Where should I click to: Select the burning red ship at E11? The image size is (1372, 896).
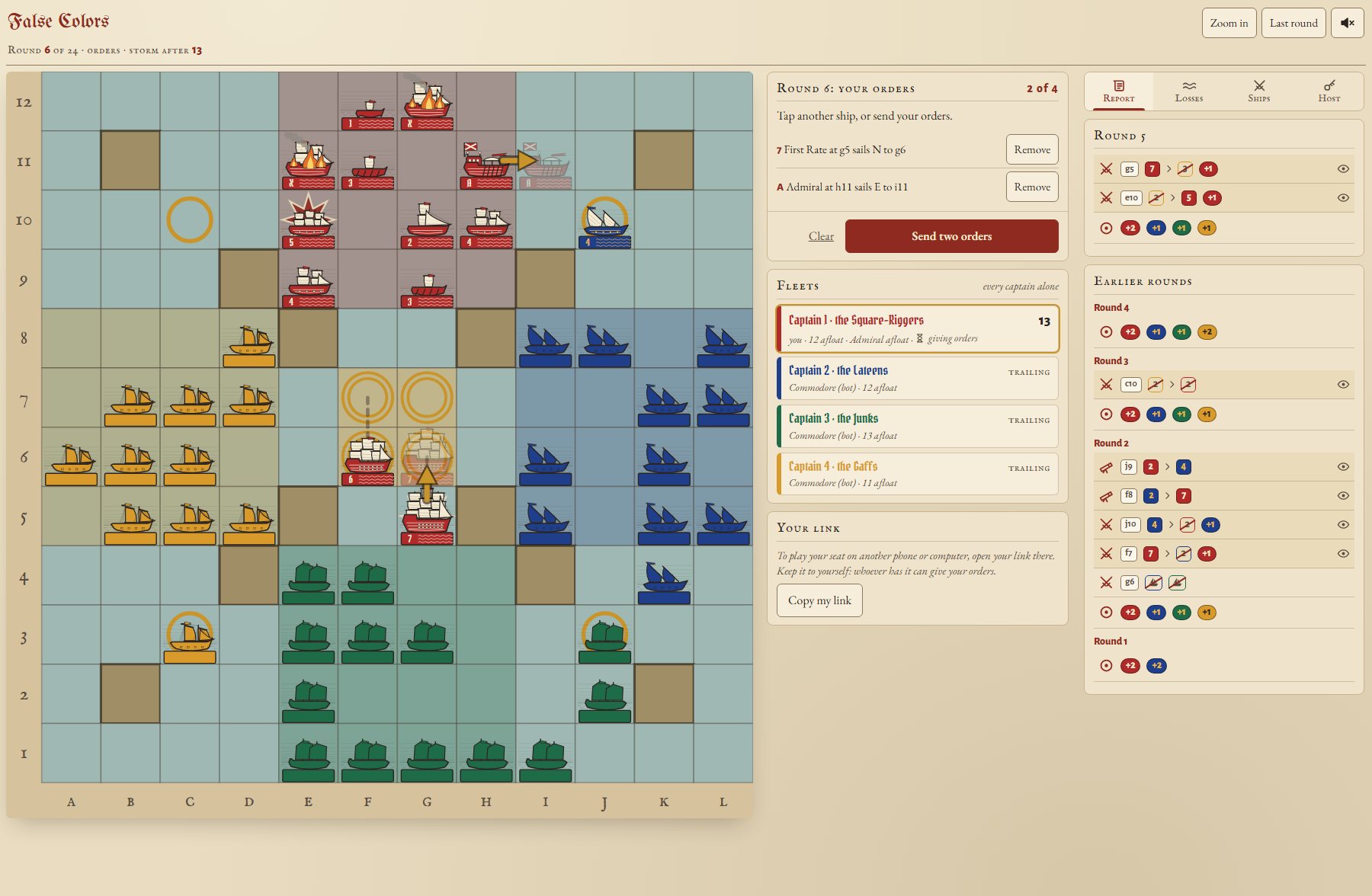pyautogui.click(x=308, y=164)
